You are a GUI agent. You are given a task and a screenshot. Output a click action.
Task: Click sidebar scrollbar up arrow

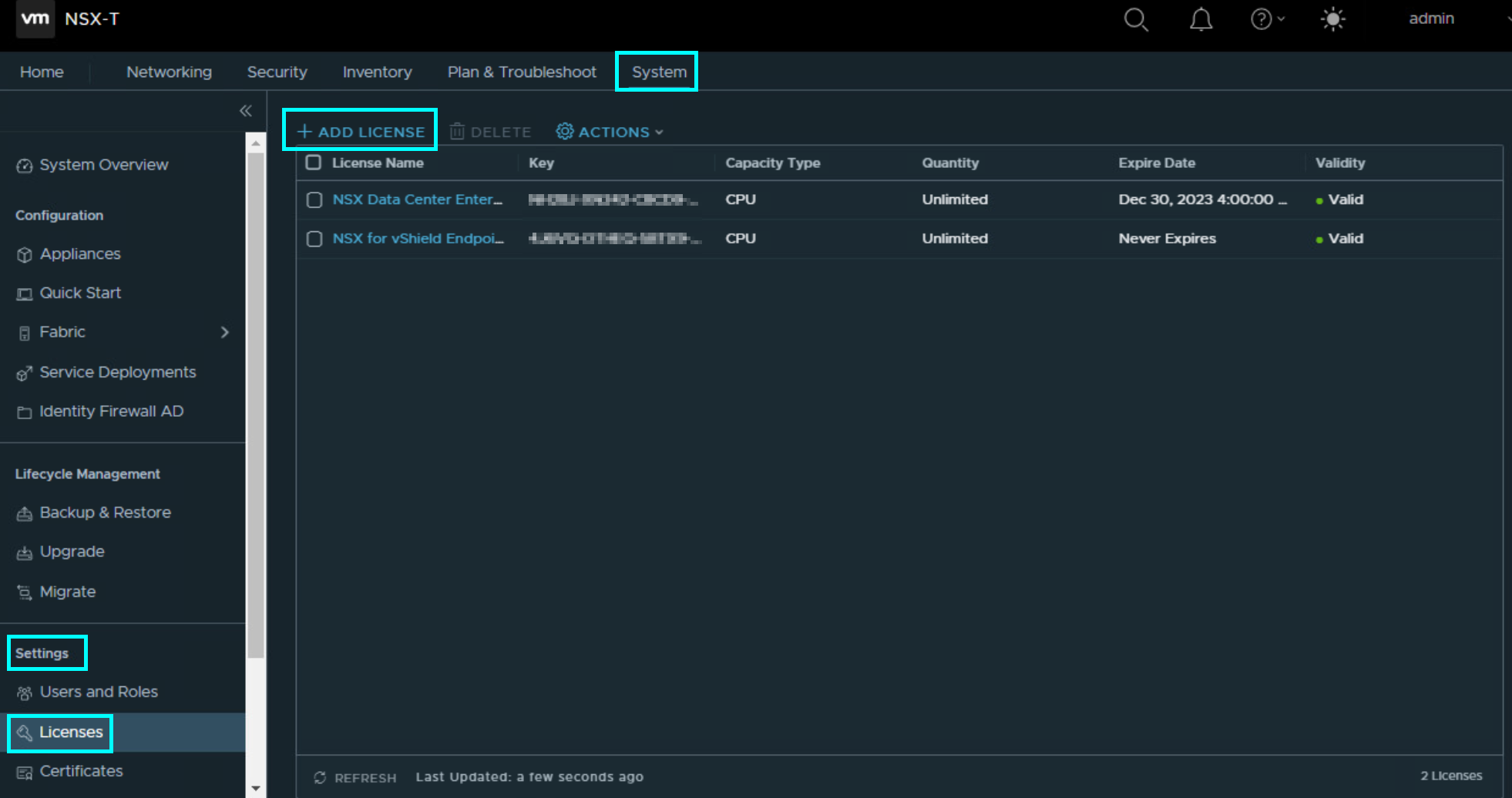point(256,143)
